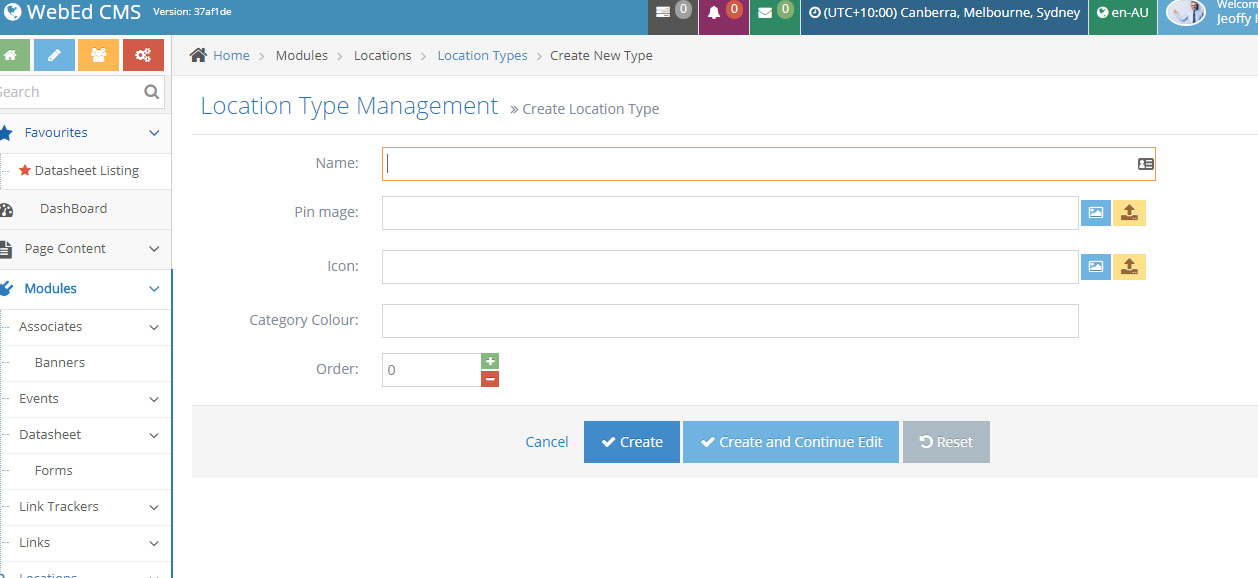The image size is (1258, 578).
Task: Upload file for Icon field
Action: 1129,266
